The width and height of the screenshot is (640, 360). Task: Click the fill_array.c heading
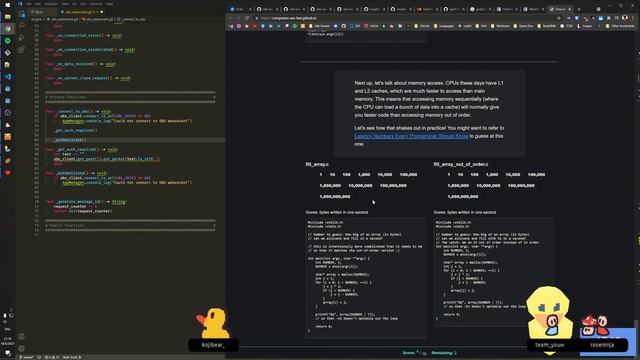click(x=317, y=164)
